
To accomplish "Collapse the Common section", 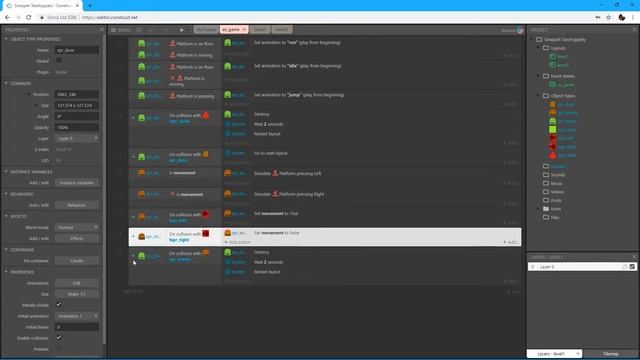I will 6,83.
